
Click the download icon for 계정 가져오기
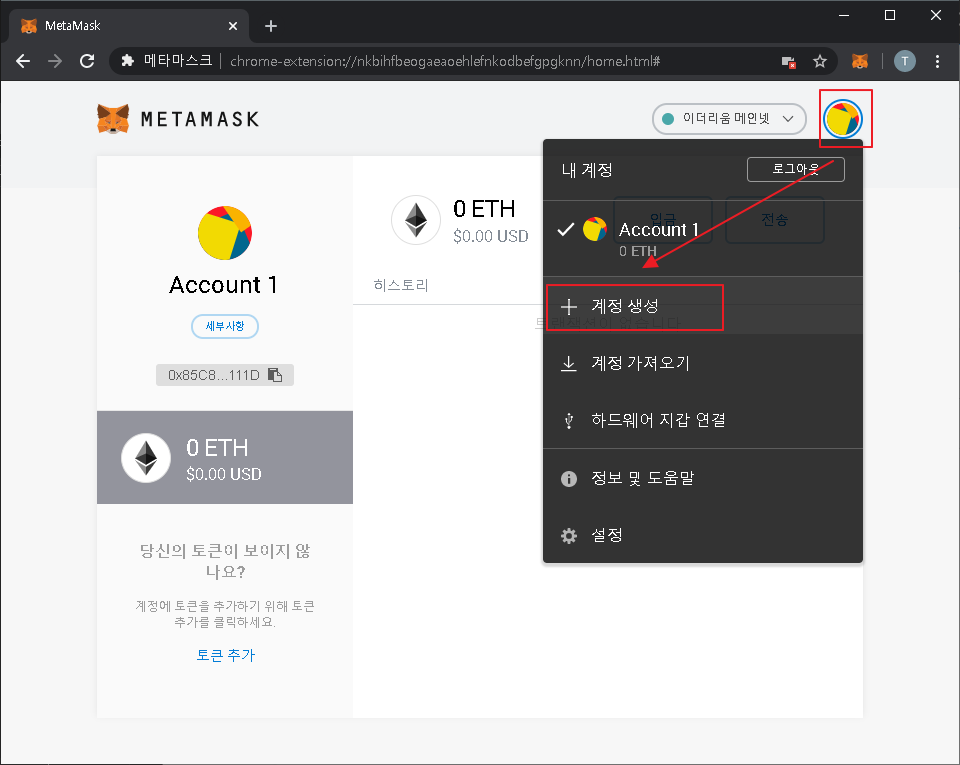coord(569,364)
